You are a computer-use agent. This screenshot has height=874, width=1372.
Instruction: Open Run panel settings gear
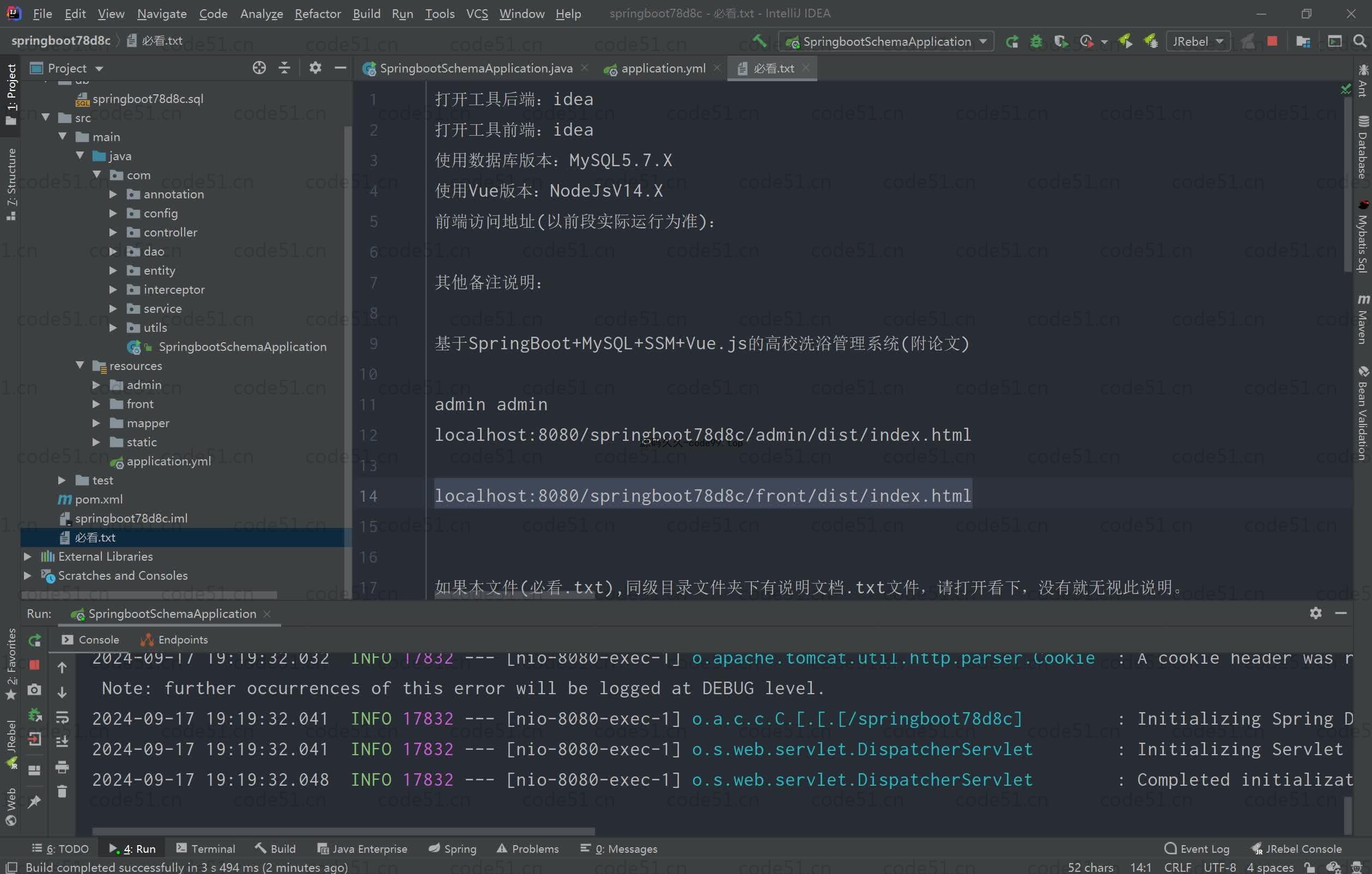(1315, 612)
